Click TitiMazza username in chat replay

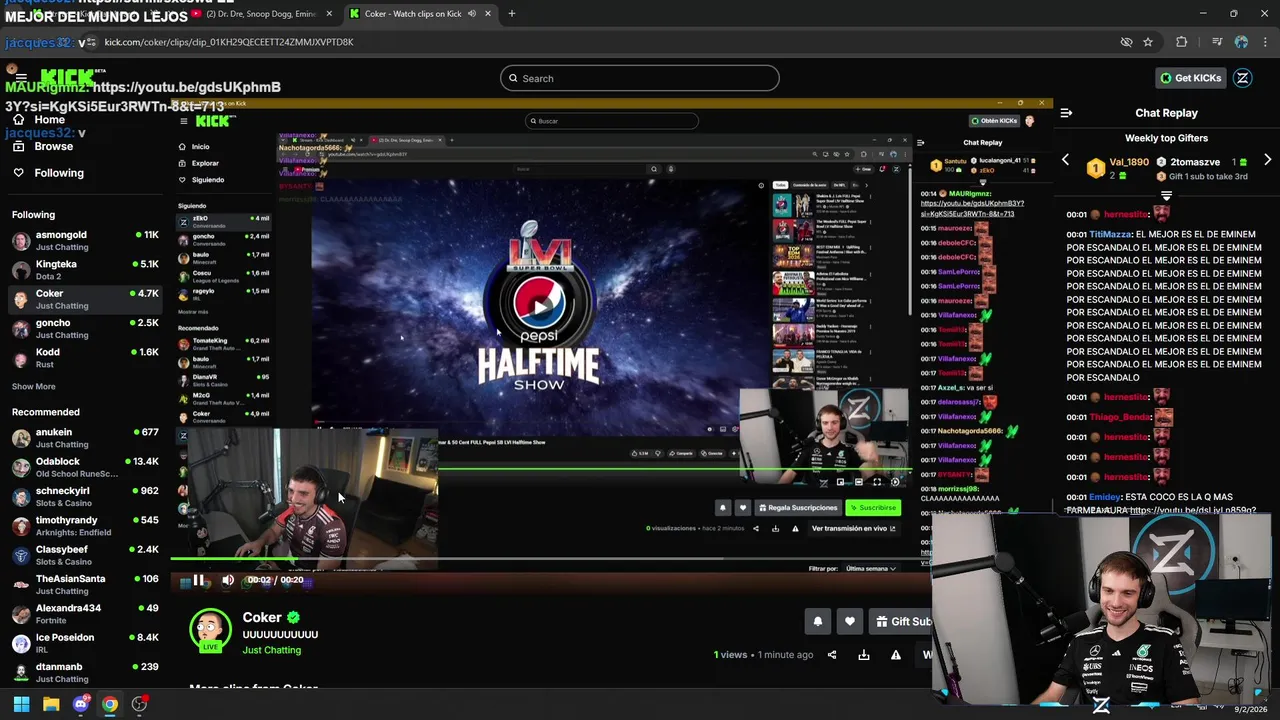point(1110,235)
